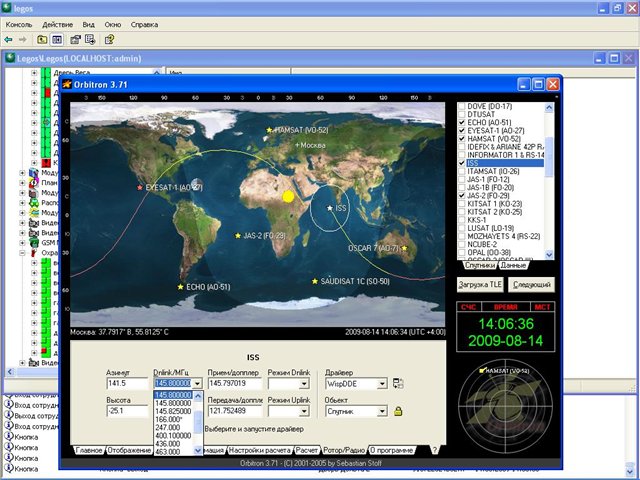The height and width of the screenshot is (480, 640).
Task: Open the Драйвер WispDDE dropdown
Action: [381, 383]
